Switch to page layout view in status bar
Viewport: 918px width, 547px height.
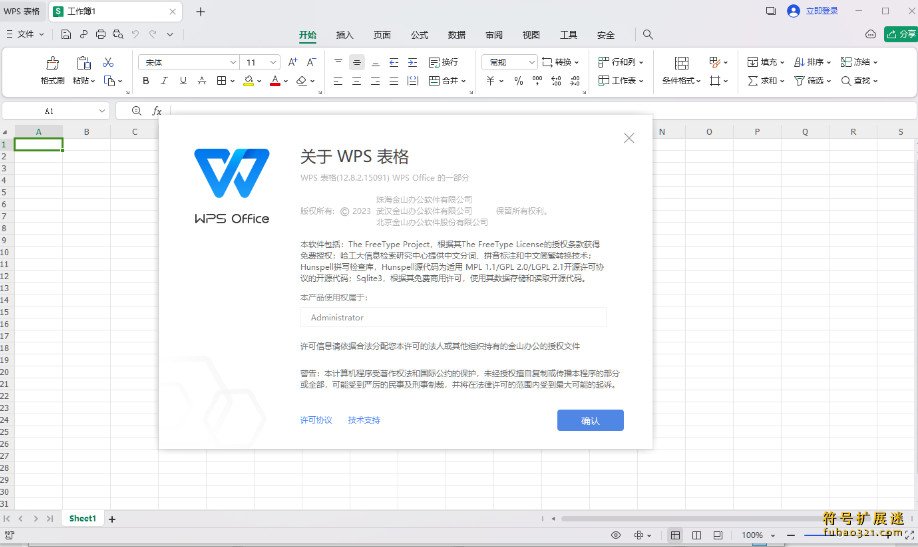click(697, 535)
